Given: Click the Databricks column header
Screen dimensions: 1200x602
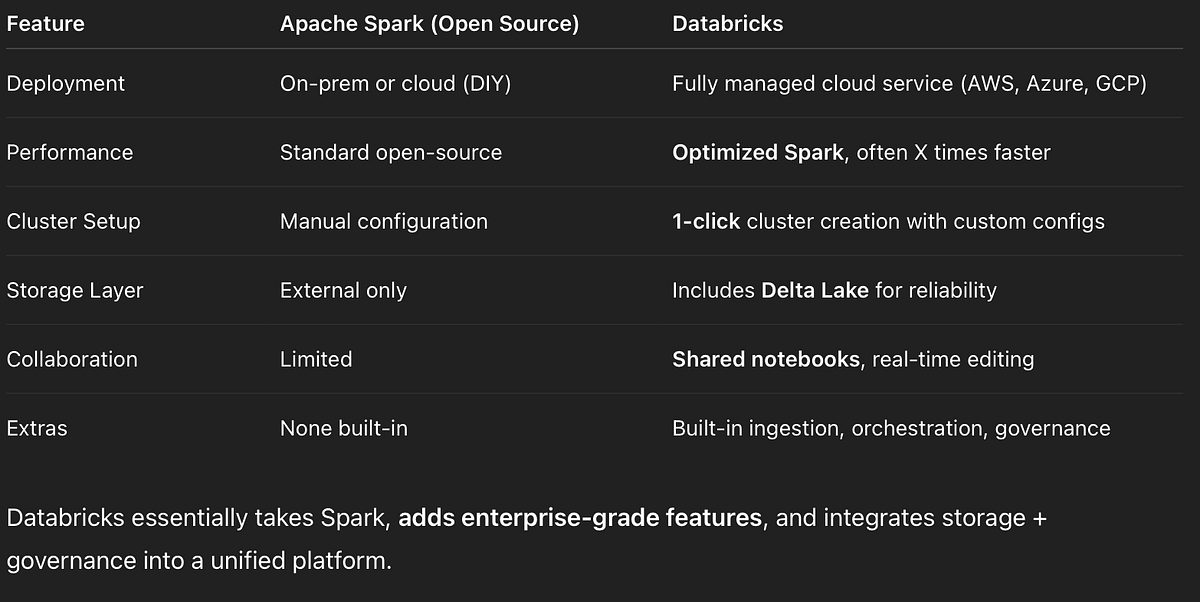Looking at the screenshot, I should (x=727, y=23).
